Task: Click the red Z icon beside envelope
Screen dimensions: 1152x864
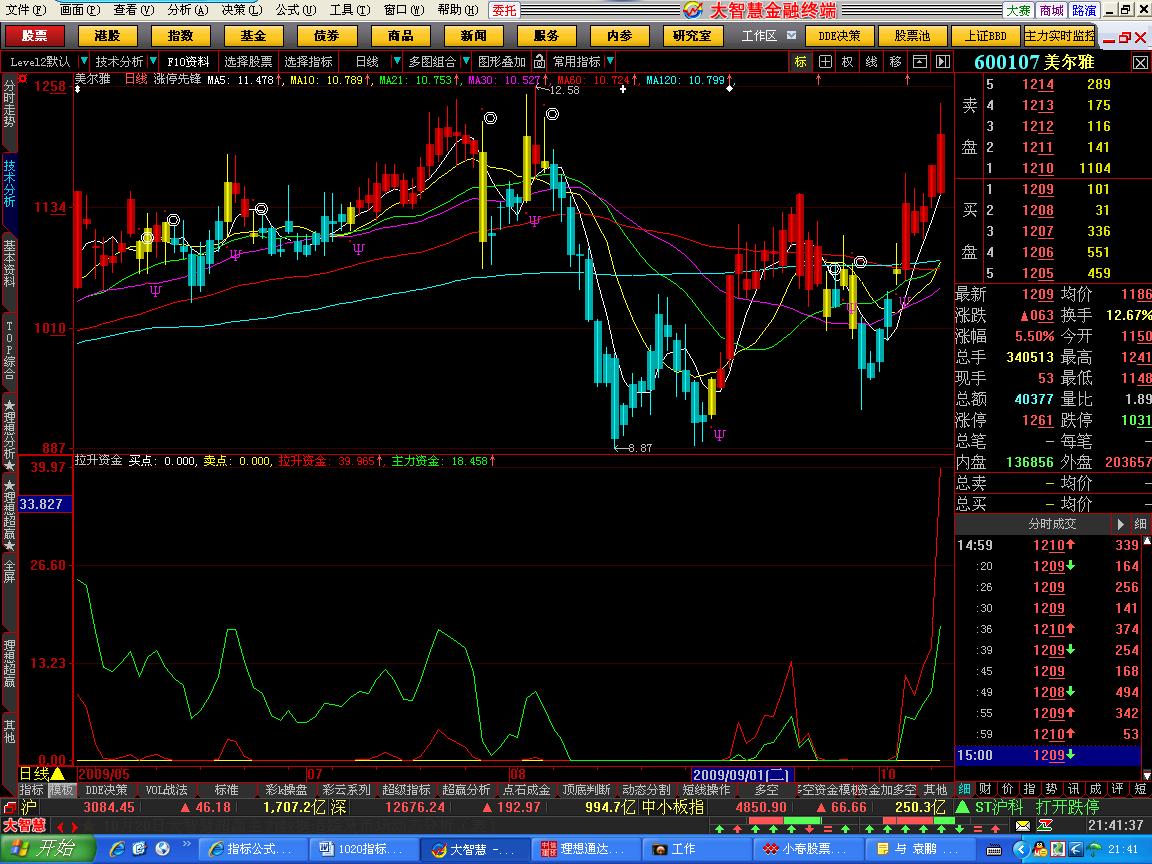Action: coord(1045,826)
